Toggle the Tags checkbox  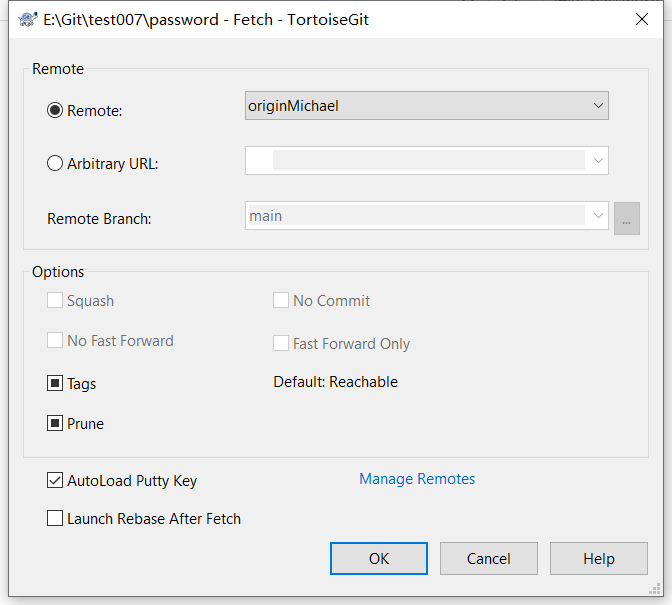55,383
